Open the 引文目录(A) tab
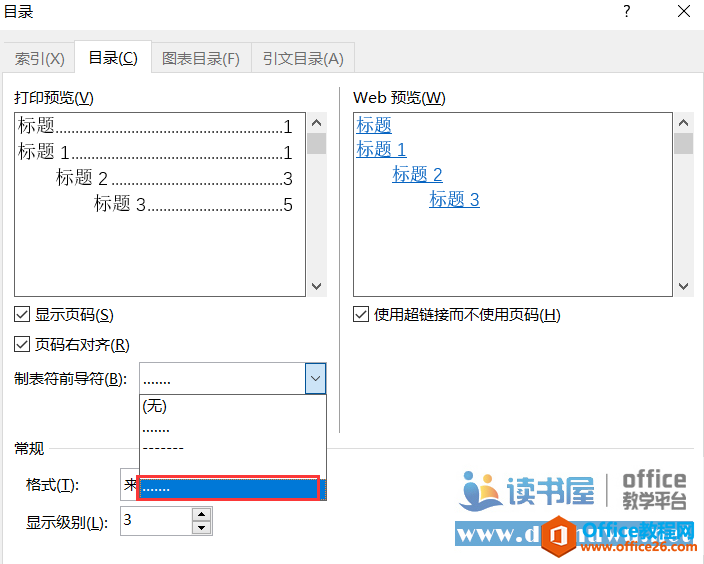704x564 pixels. tap(303, 58)
